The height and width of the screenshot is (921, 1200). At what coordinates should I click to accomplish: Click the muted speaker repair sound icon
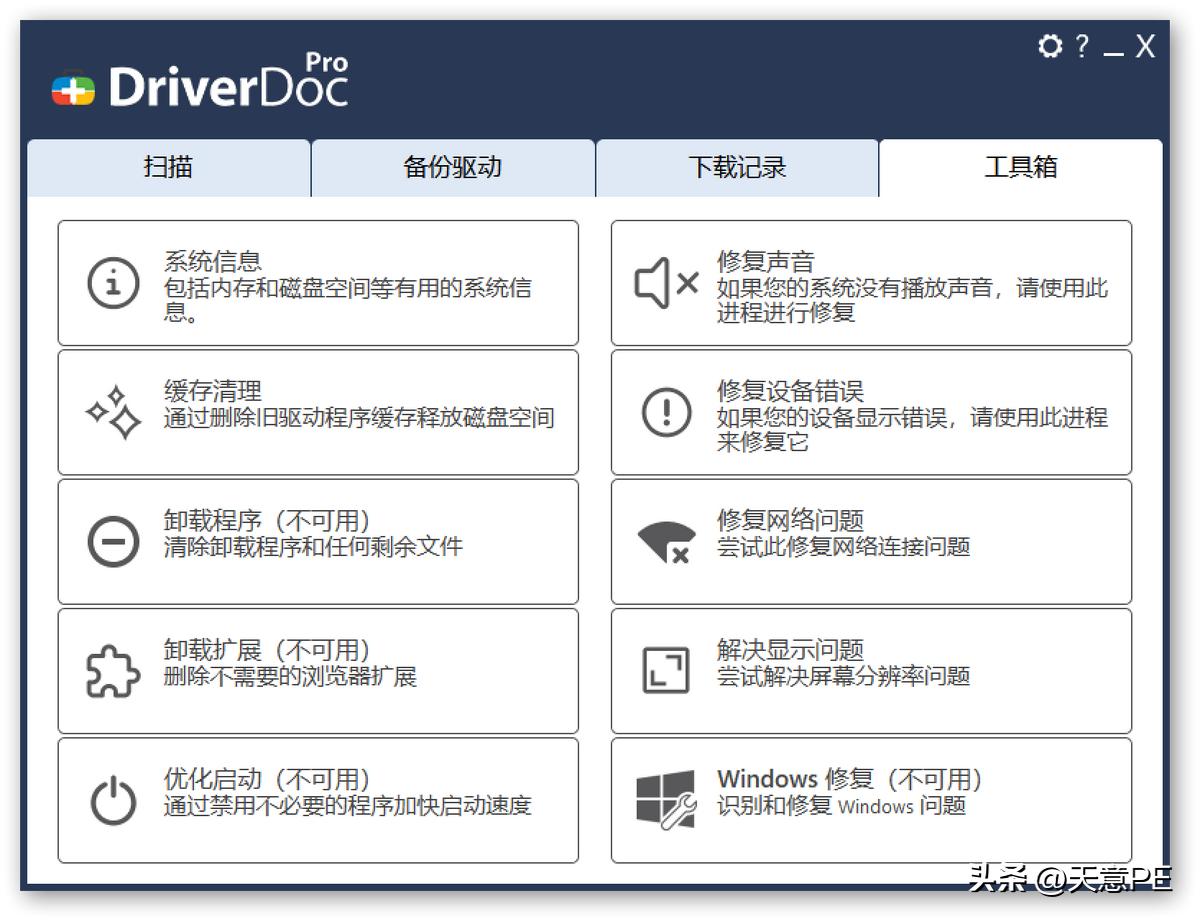click(x=666, y=284)
